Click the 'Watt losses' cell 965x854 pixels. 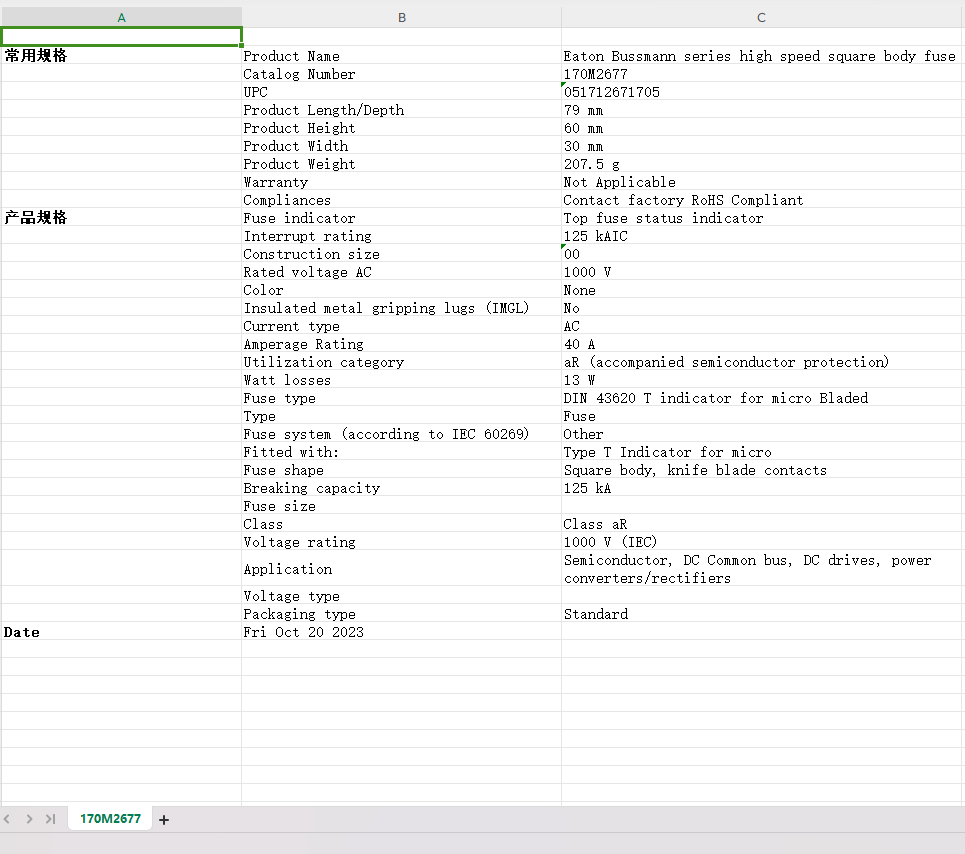401,380
